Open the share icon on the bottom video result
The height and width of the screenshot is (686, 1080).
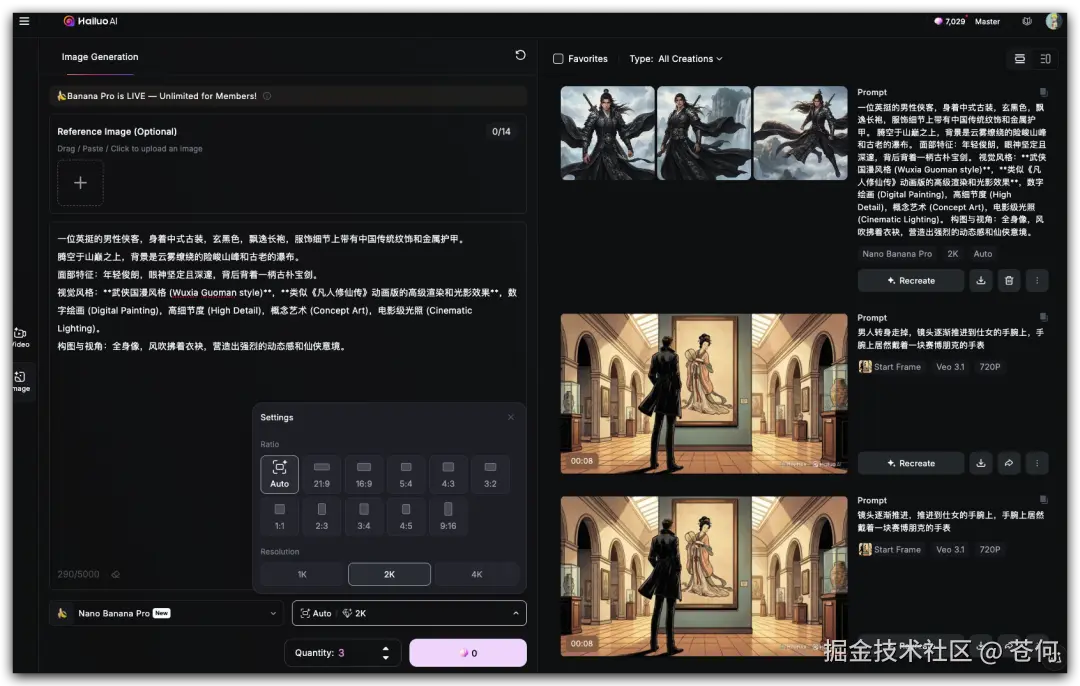tap(1008, 646)
